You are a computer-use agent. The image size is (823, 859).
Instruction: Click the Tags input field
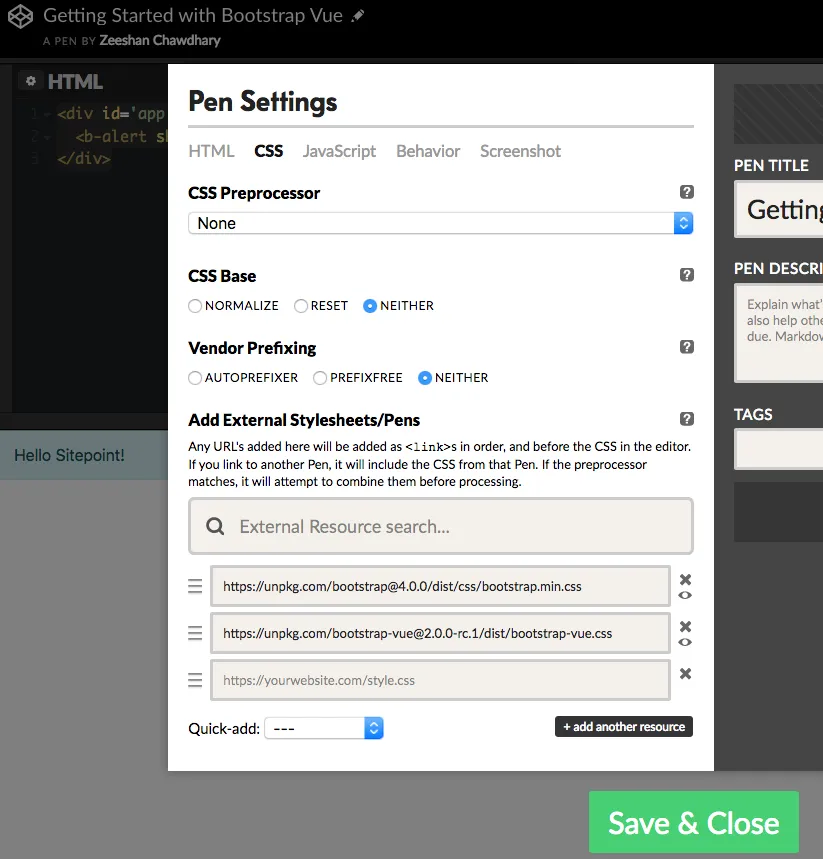click(x=779, y=449)
